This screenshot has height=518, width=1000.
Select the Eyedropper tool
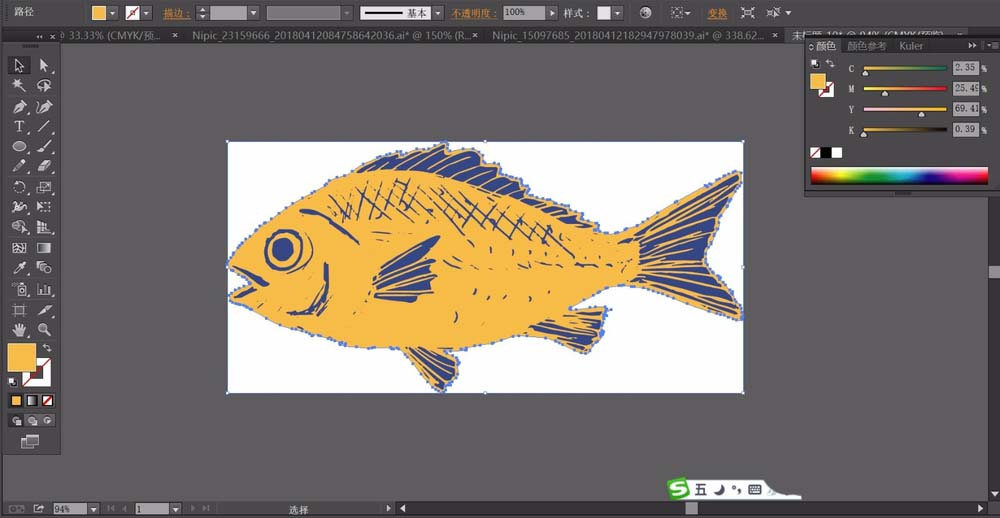19,268
